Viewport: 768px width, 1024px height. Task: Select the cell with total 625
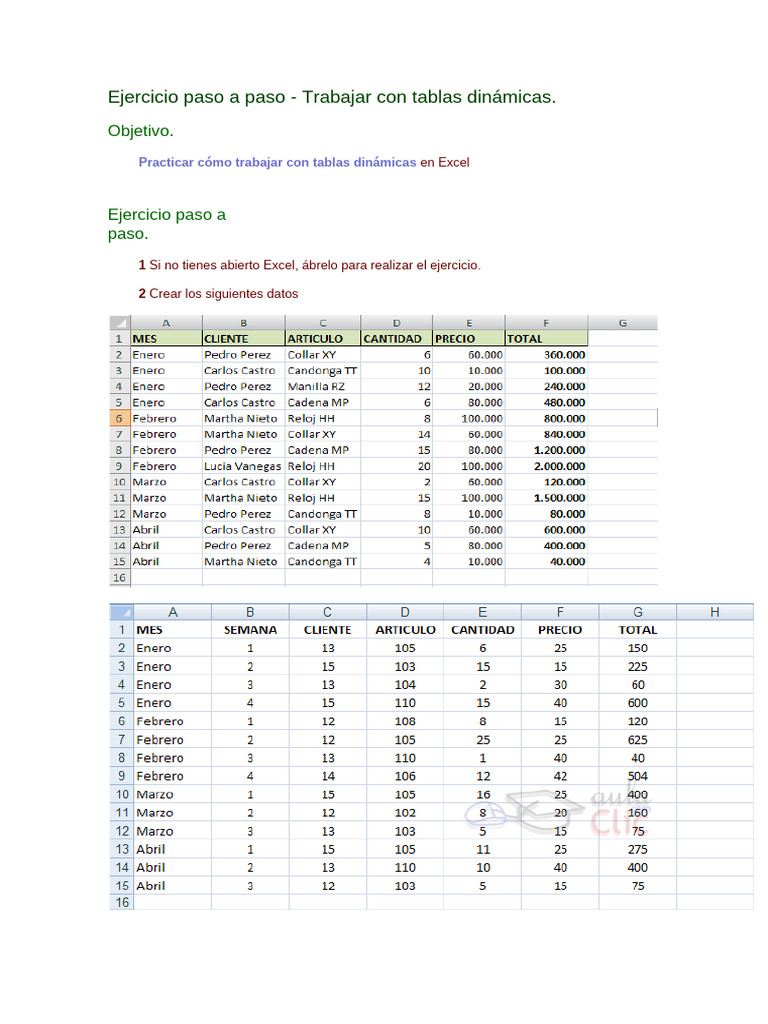click(x=637, y=740)
